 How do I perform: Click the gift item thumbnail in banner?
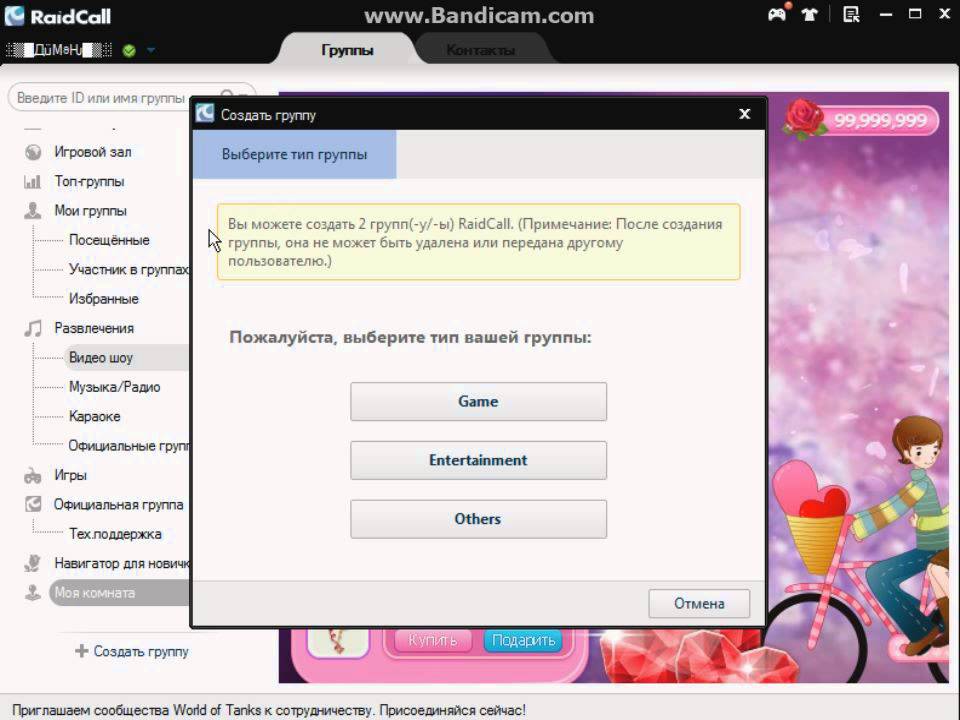(x=339, y=642)
